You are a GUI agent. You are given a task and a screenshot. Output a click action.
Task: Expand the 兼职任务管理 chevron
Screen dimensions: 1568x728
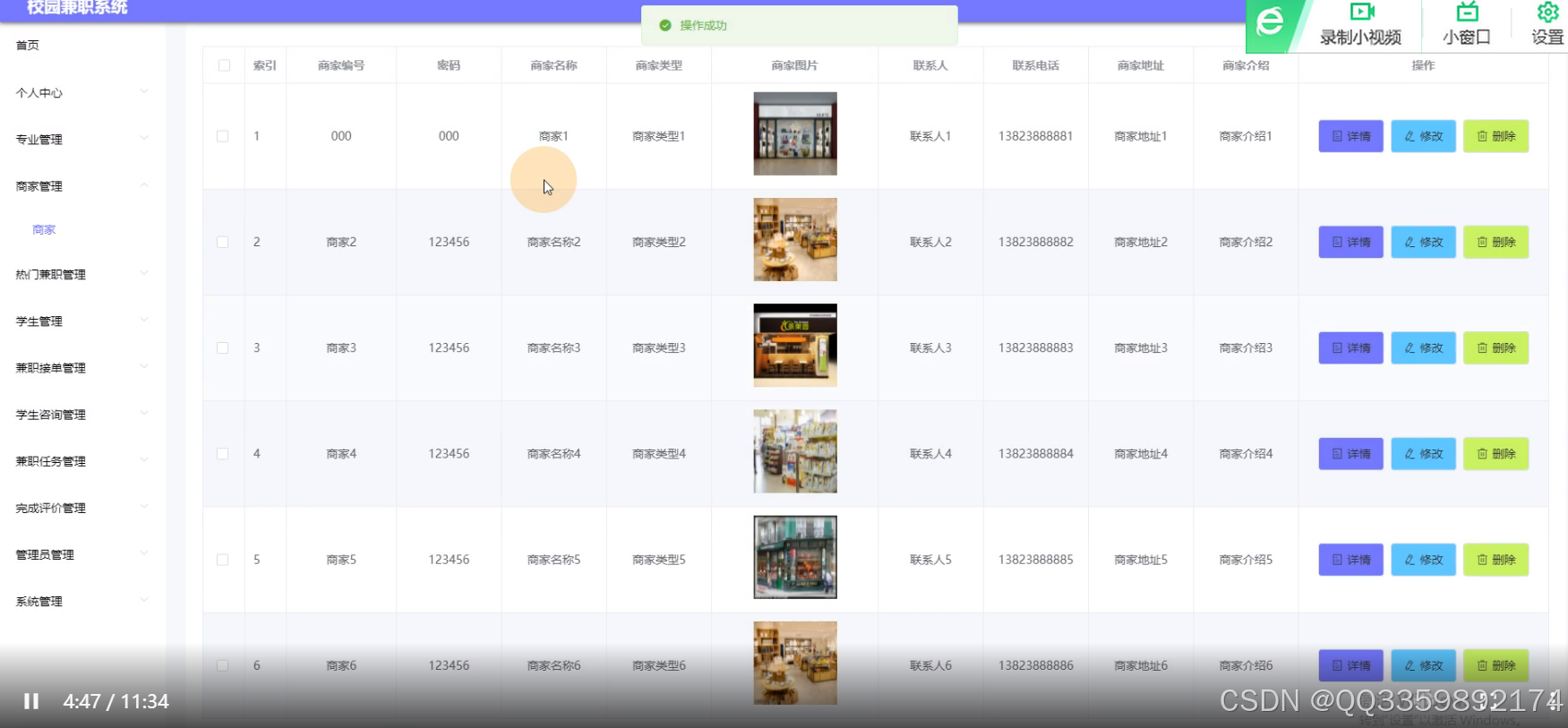144,459
